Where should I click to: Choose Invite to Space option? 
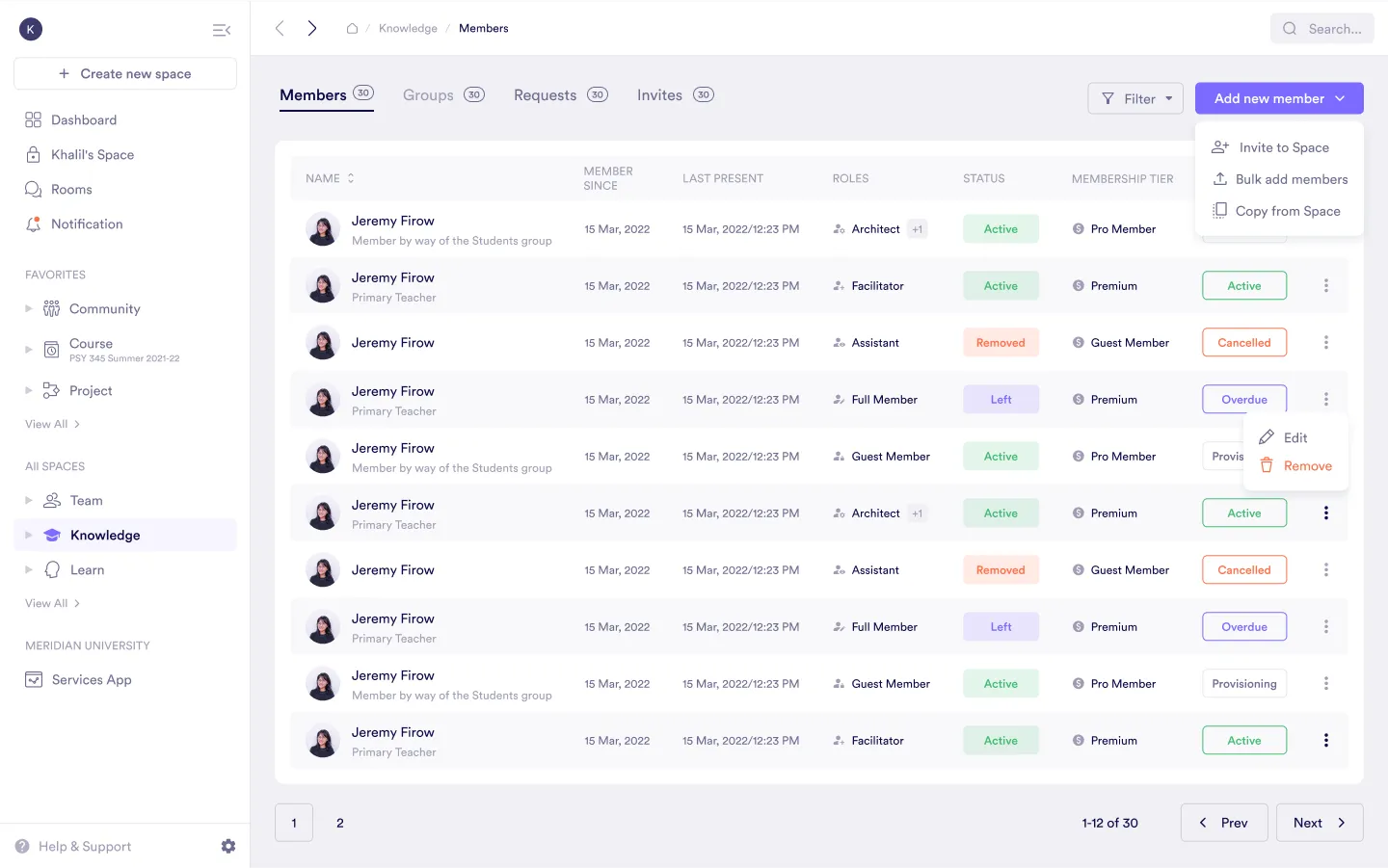tap(1283, 147)
